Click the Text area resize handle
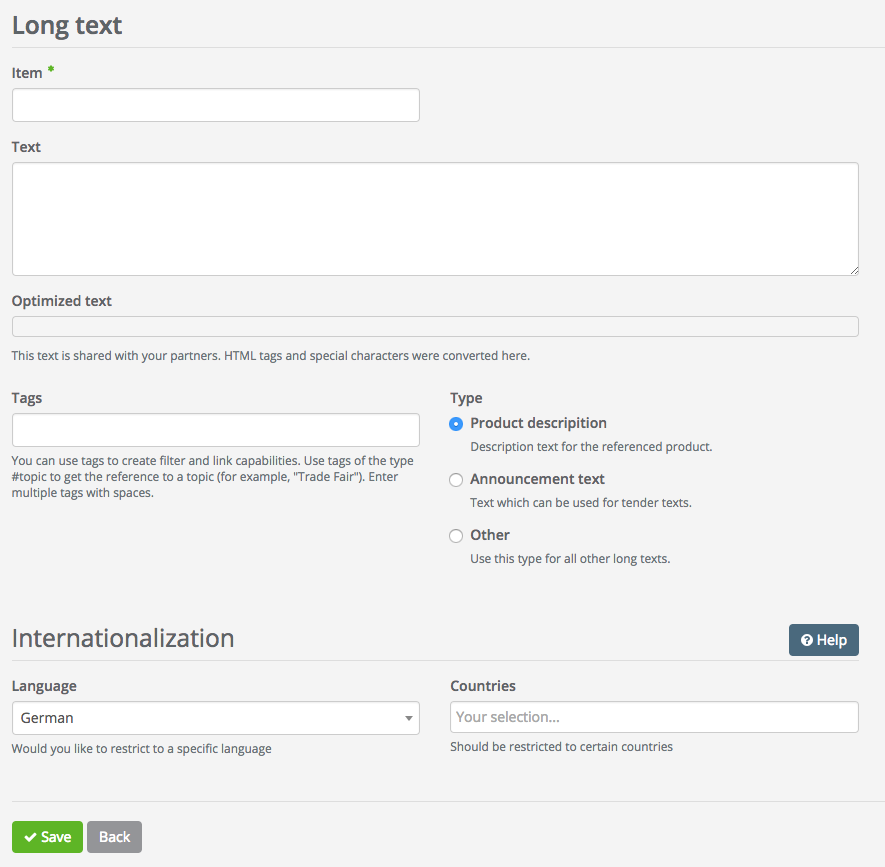Viewport: 885px width, 867px height. tap(853, 270)
